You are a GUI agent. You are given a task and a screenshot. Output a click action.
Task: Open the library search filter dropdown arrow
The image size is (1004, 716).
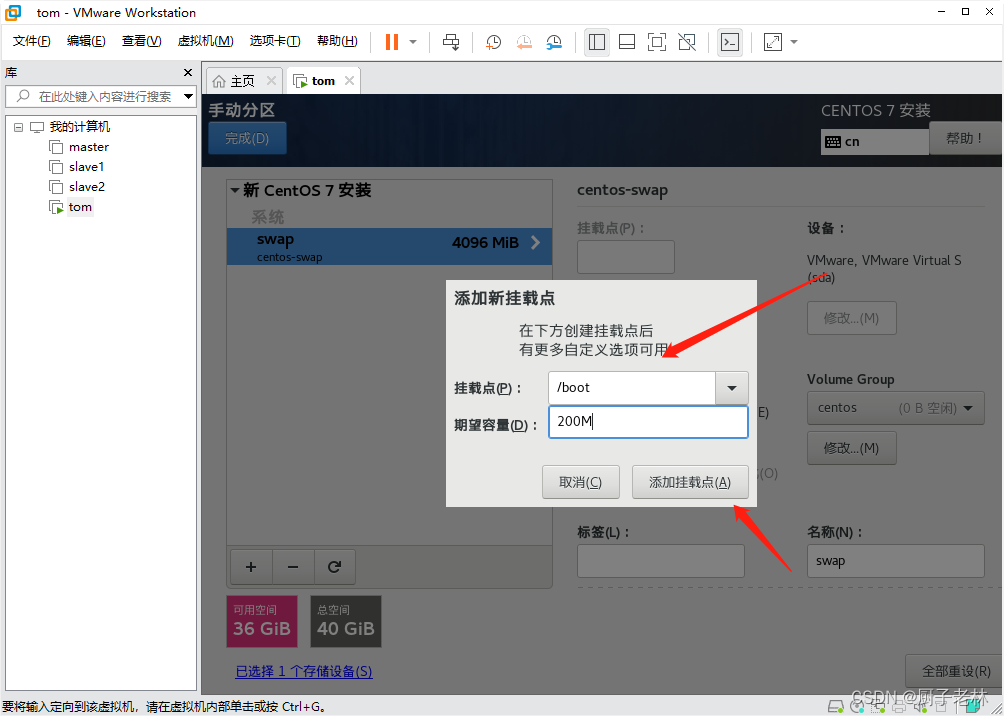tap(188, 96)
